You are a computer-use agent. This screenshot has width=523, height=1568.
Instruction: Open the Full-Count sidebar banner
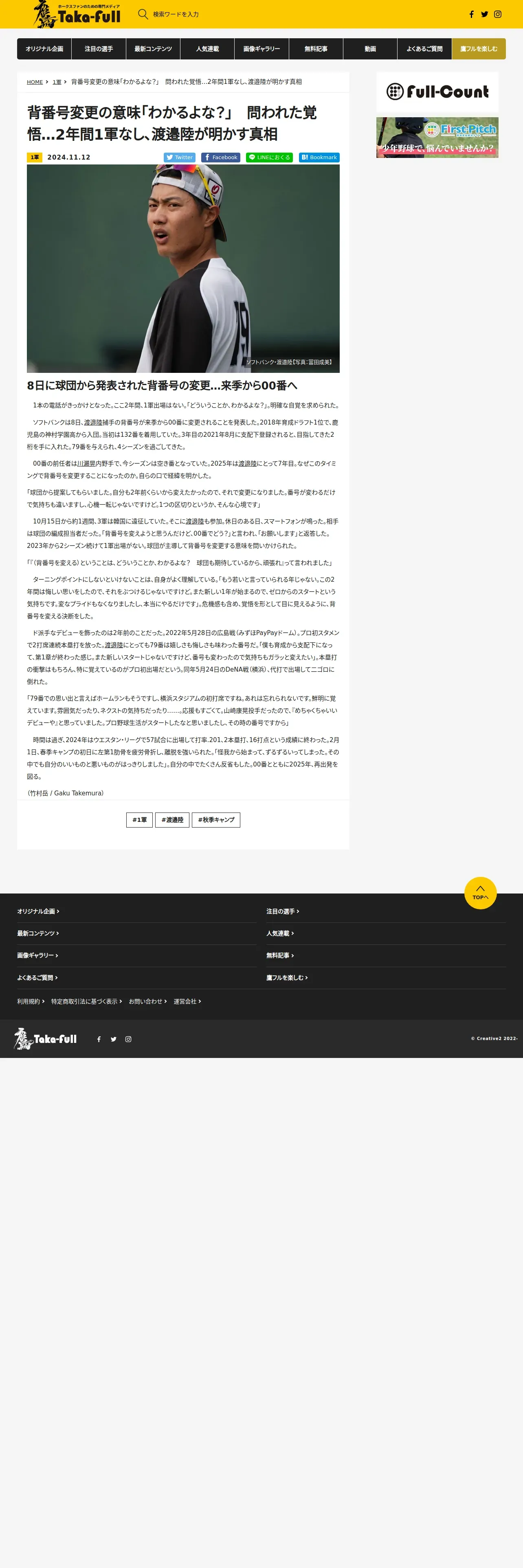(x=437, y=92)
